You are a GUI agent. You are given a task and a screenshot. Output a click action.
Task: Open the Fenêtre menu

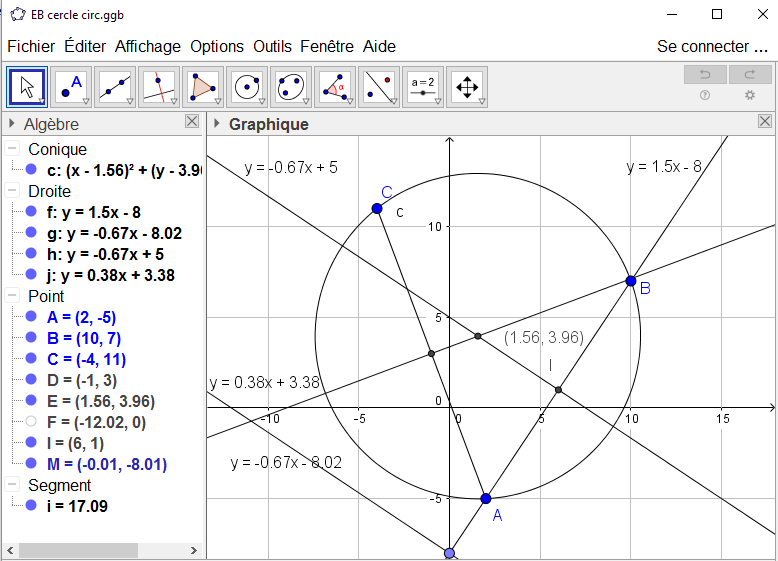[327, 46]
